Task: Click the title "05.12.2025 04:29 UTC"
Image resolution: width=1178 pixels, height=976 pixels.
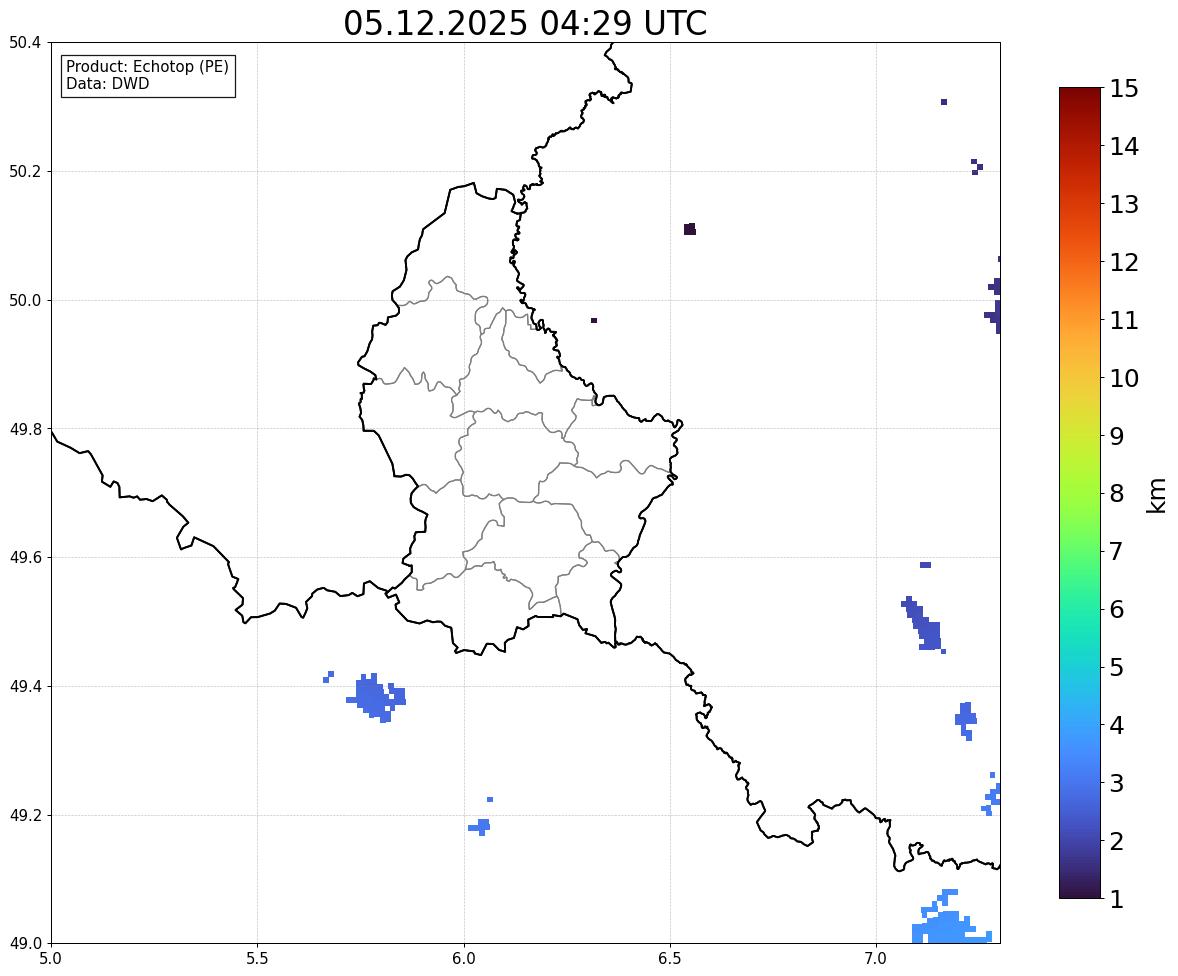Action: pyautogui.click(x=525, y=23)
